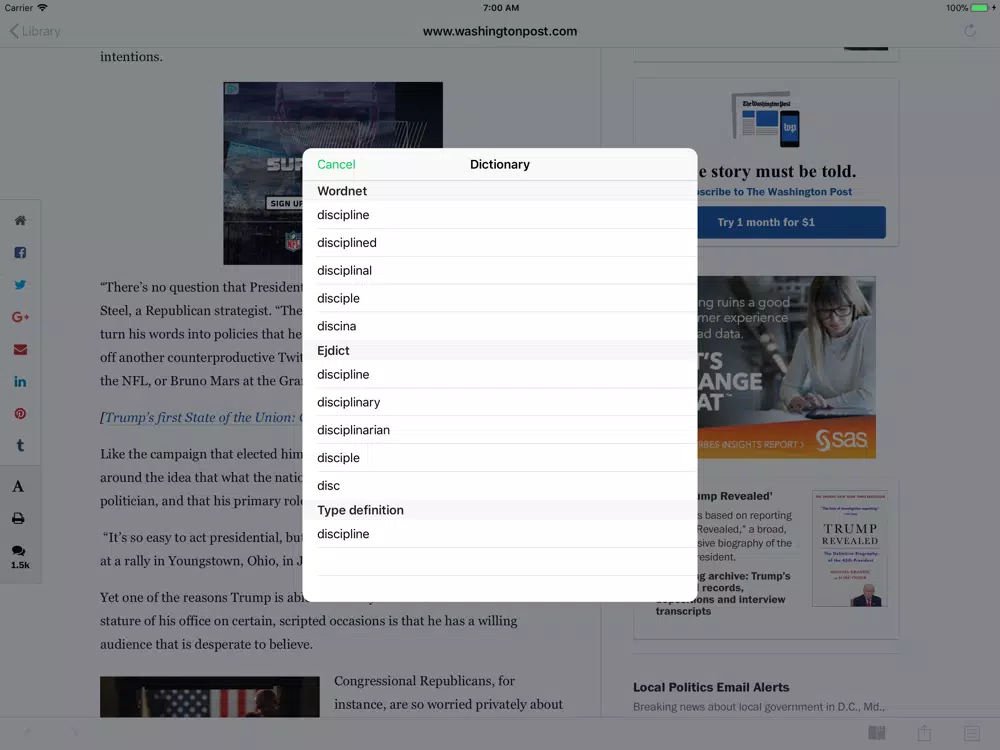Share article on Google Plus
1000x750 pixels.
20,317
